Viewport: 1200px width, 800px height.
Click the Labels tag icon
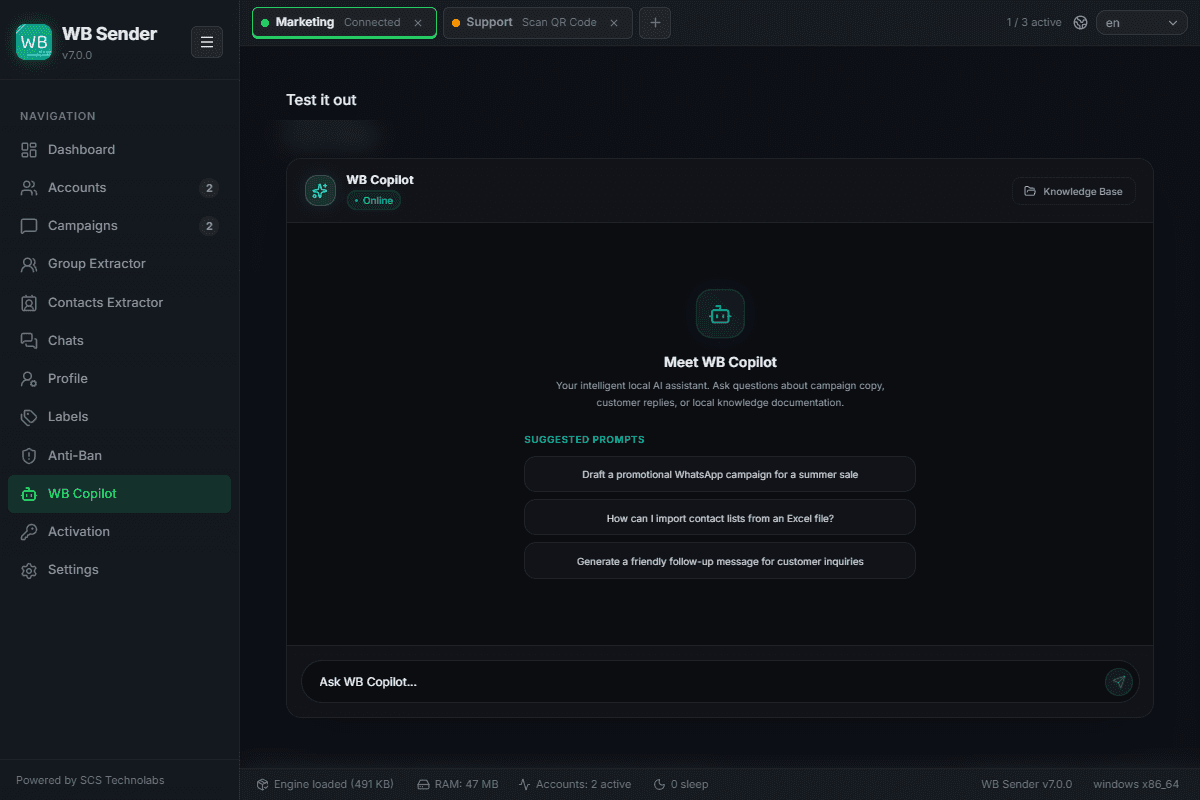pos(29,417)
